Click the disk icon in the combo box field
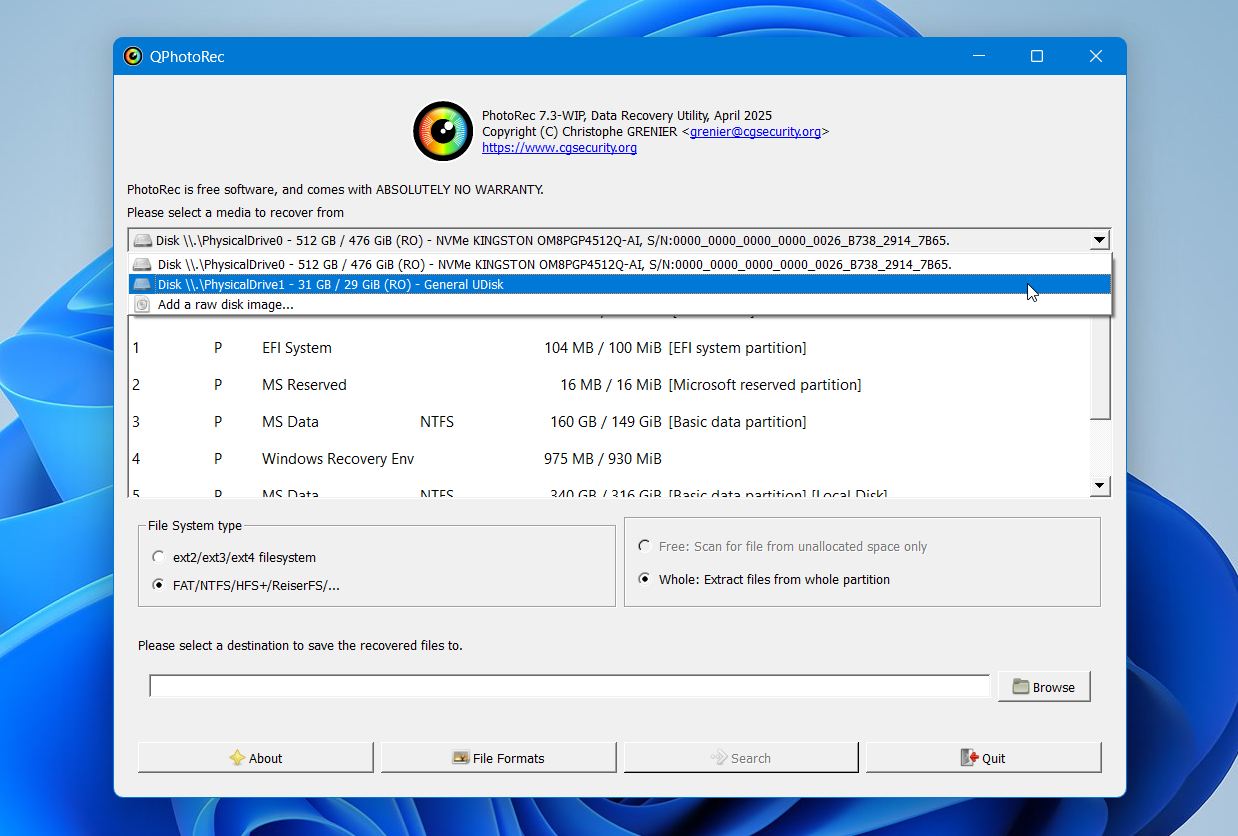The width and height of the screenshot is (1238, 836). pyautogui.click(x=143, y=241)
